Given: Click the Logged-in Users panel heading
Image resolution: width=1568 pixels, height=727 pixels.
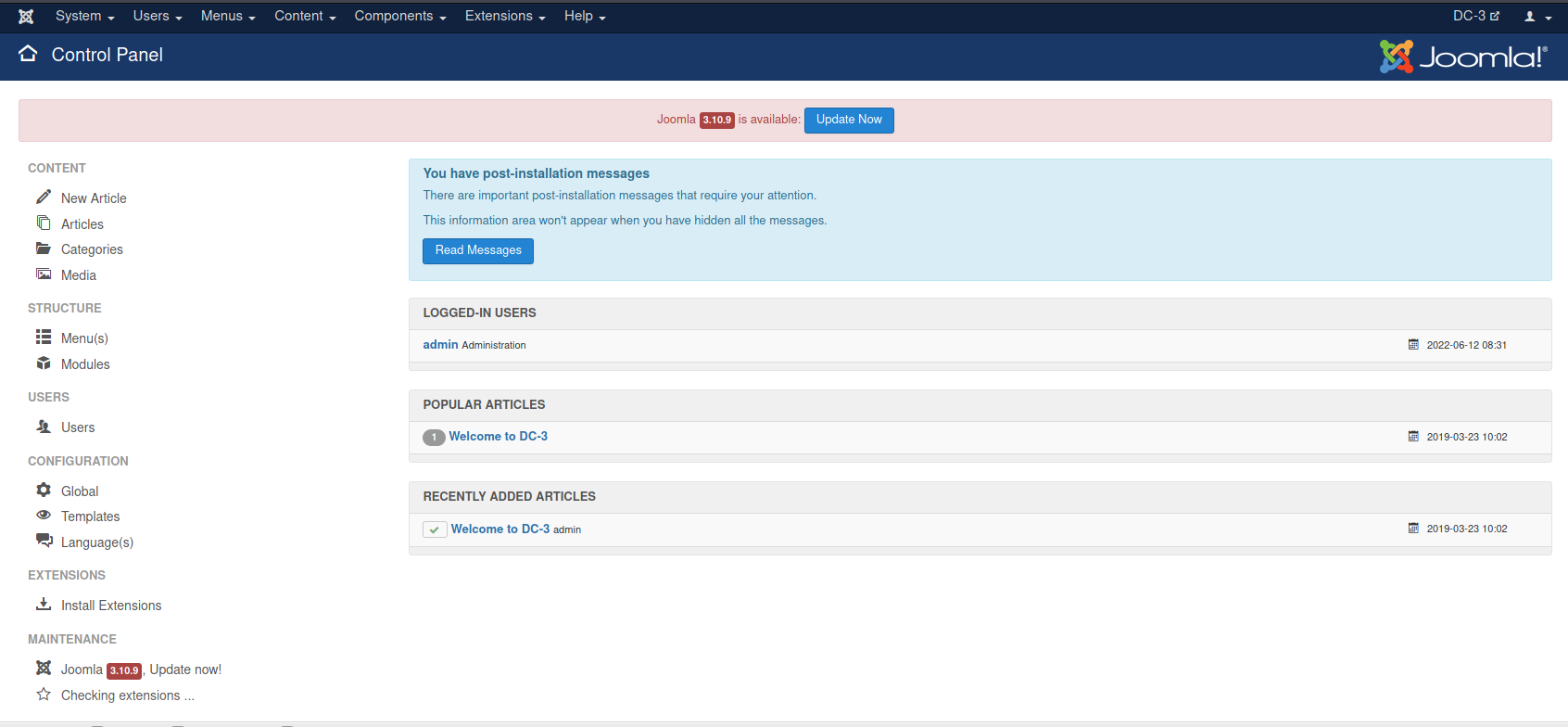Looking at the screenshot, I should (480, 313).
